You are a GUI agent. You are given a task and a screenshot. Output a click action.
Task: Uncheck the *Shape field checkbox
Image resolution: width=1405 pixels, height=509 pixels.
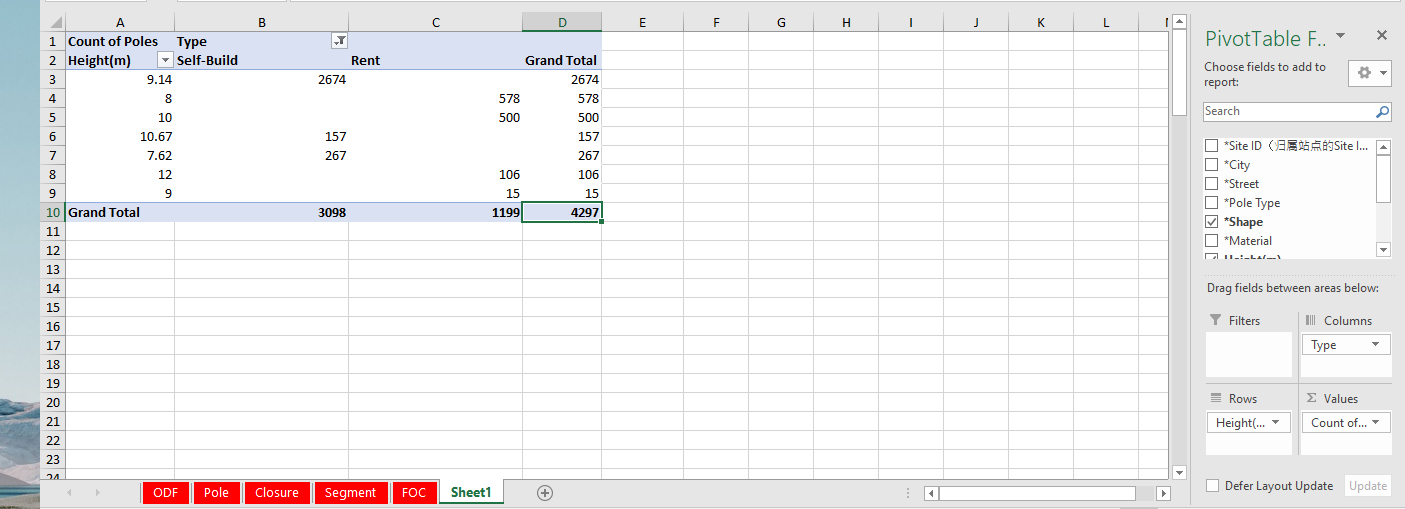(1212, 222)
